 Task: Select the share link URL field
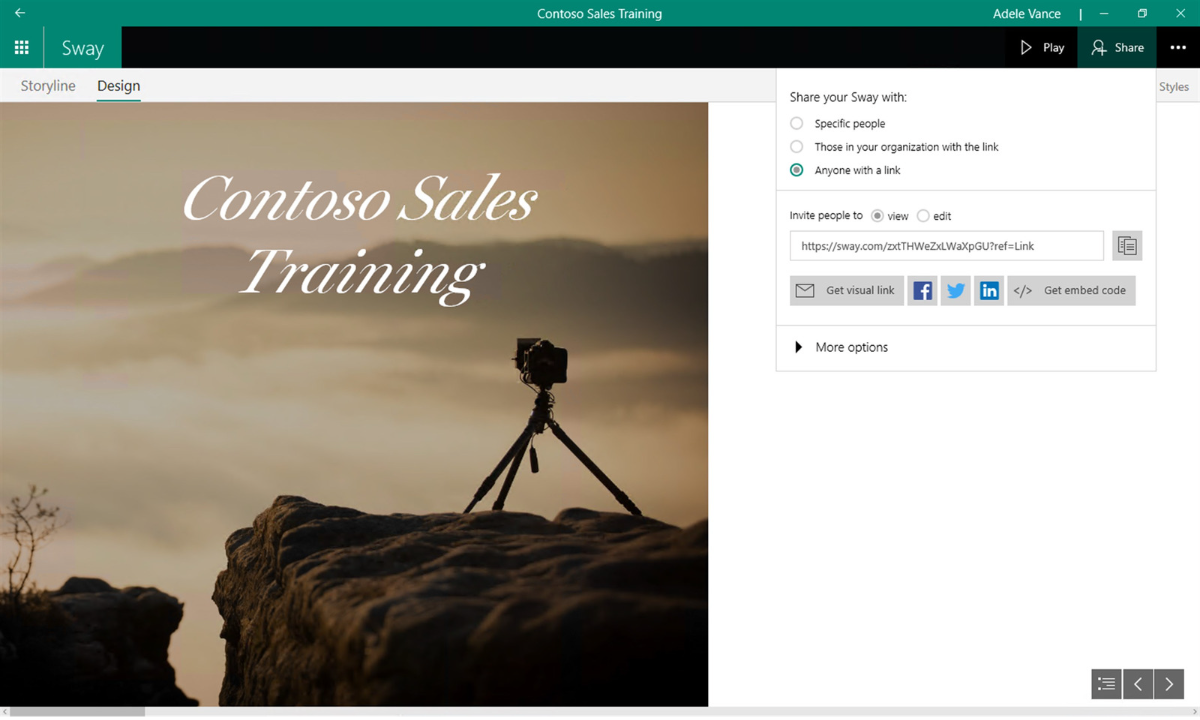click(x=945, y=245)
